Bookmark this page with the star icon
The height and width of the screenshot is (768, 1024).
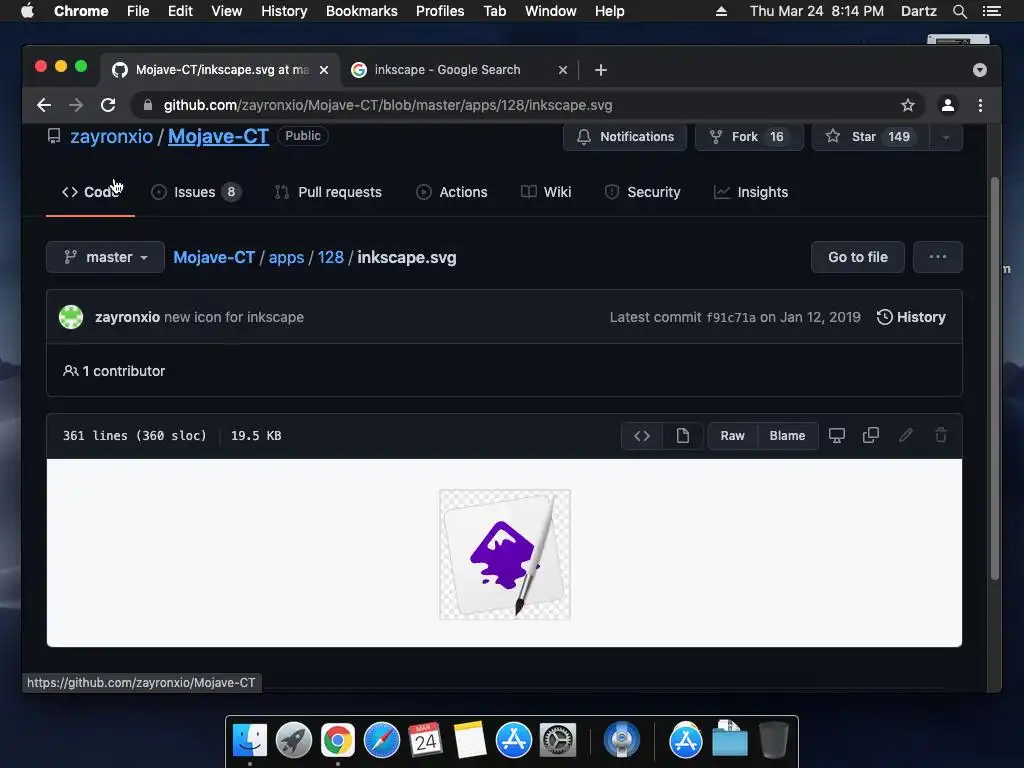908,105
